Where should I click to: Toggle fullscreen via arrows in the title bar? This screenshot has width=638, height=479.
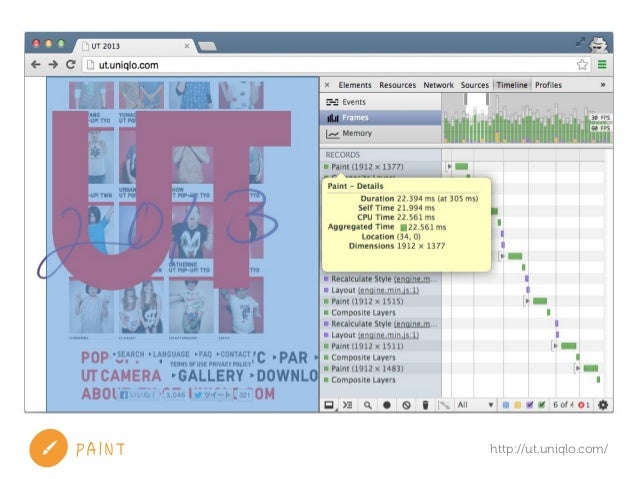click(580, 42)
